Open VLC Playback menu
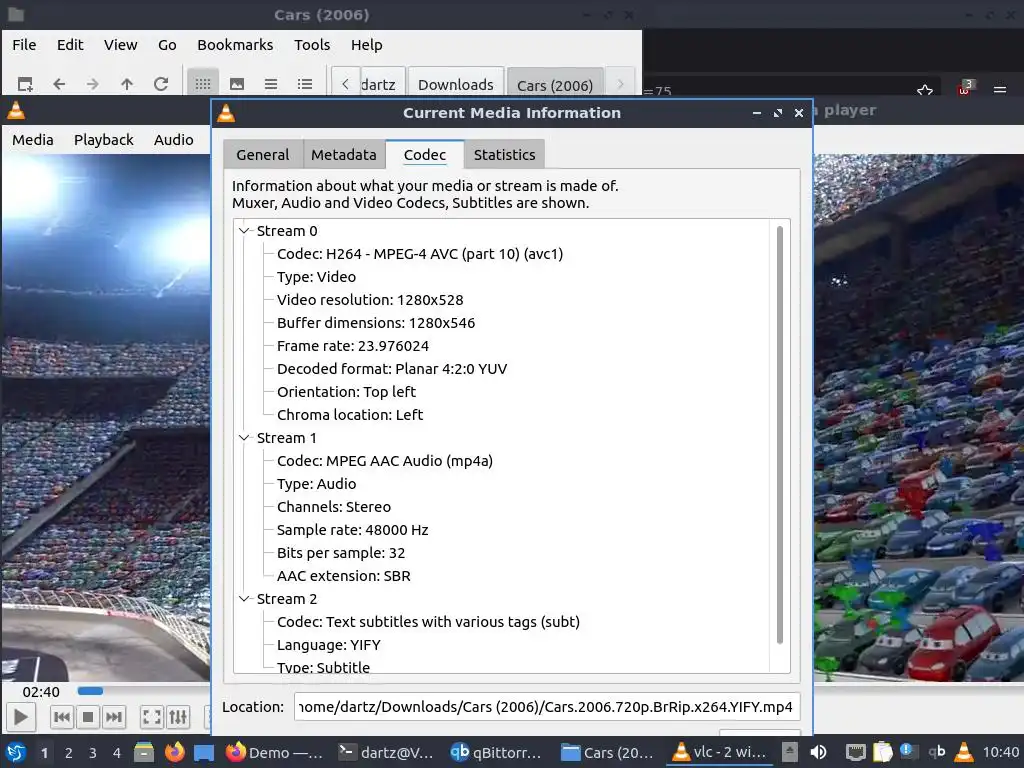The image size is (1024, 768). coord(103,140)
